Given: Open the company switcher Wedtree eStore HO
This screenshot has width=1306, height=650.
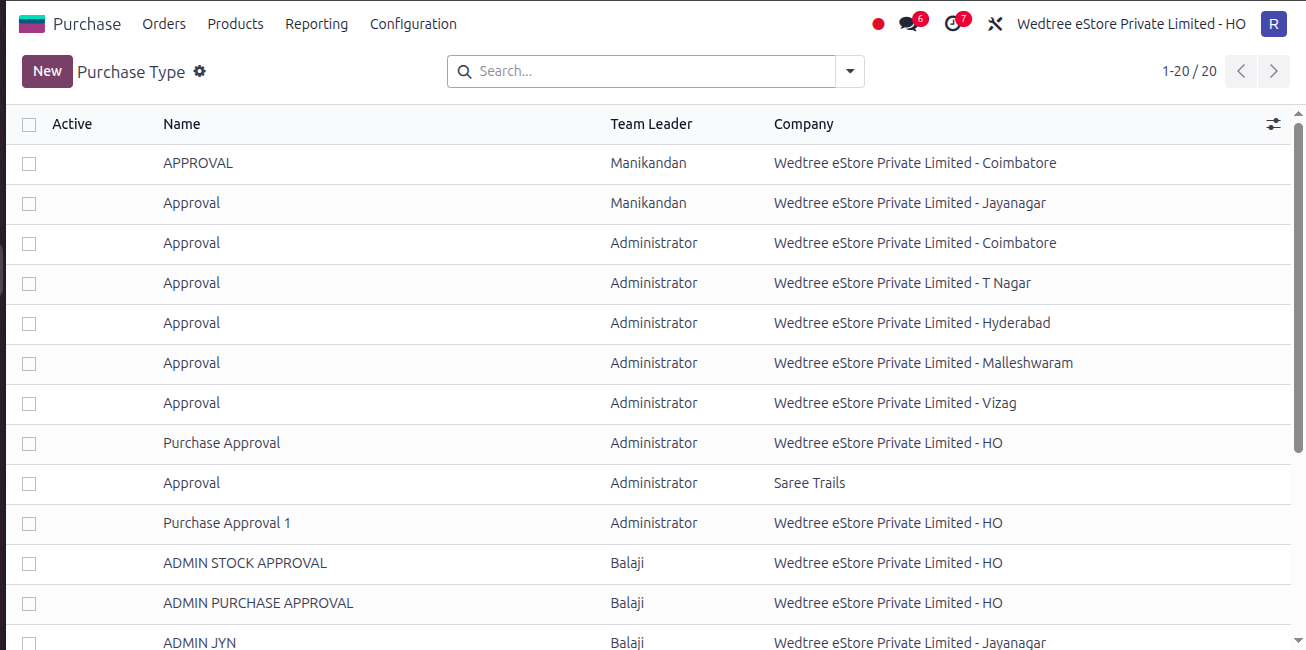Looking at the screenshot, I should click(x=1131, y=24).
